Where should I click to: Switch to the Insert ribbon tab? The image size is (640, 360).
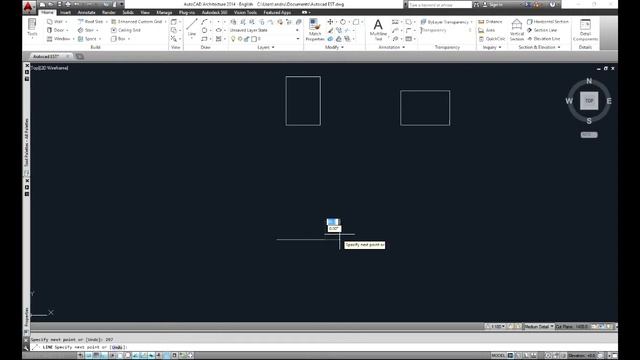click(65, 13)
